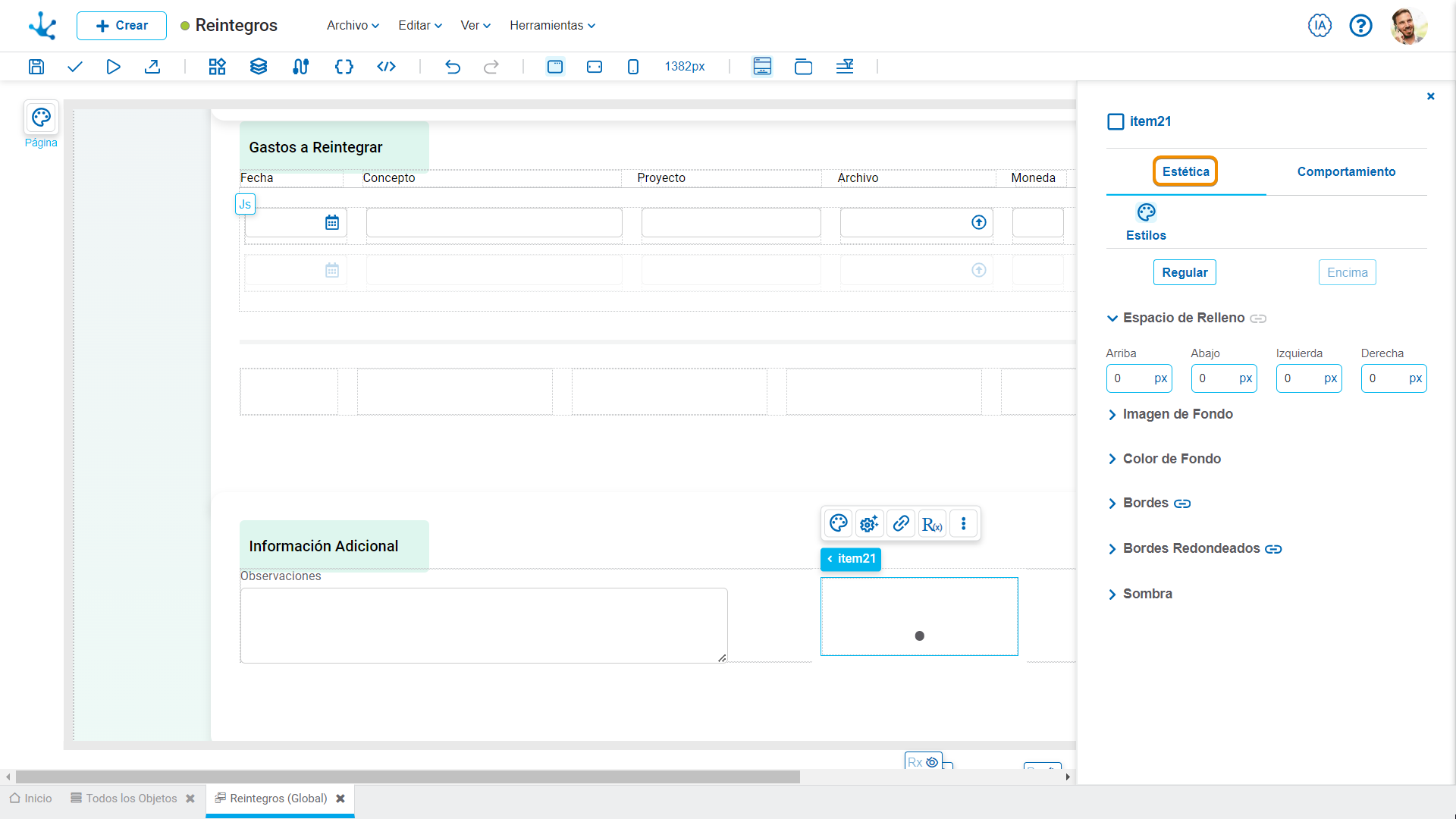This screenshot has height=819, width=1456.
Task: Select the Encima state
Action: 1348,272
